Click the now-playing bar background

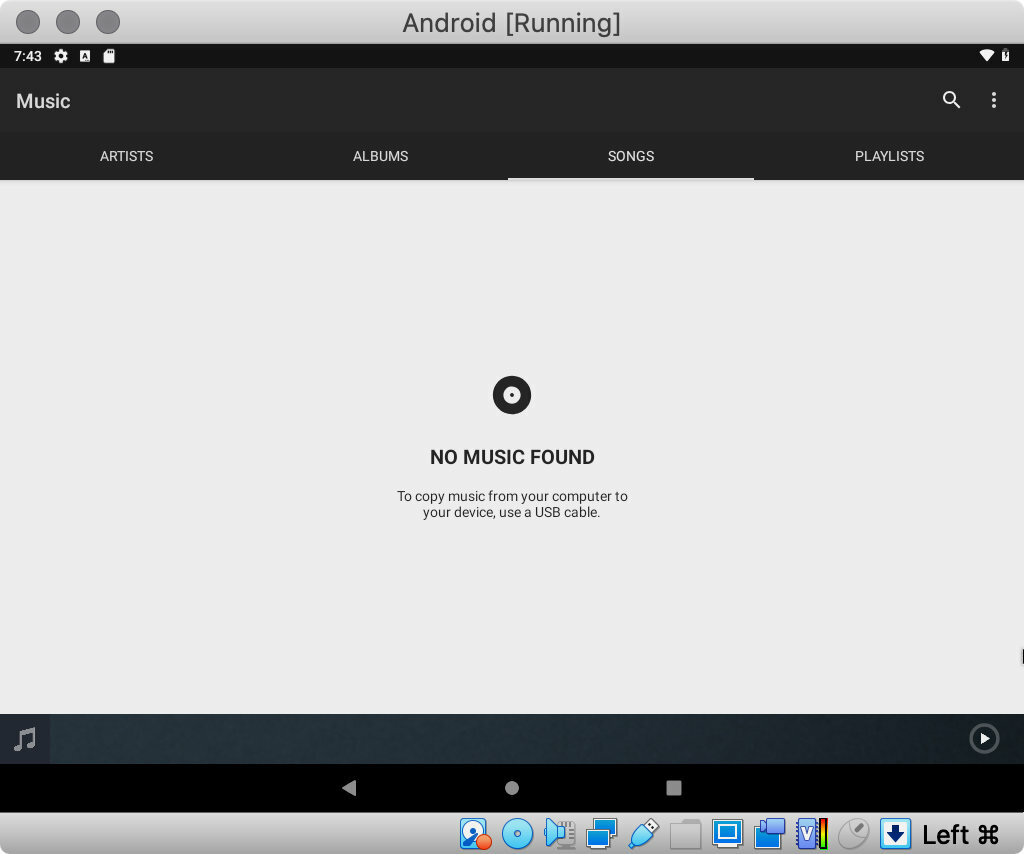point(500,739)
